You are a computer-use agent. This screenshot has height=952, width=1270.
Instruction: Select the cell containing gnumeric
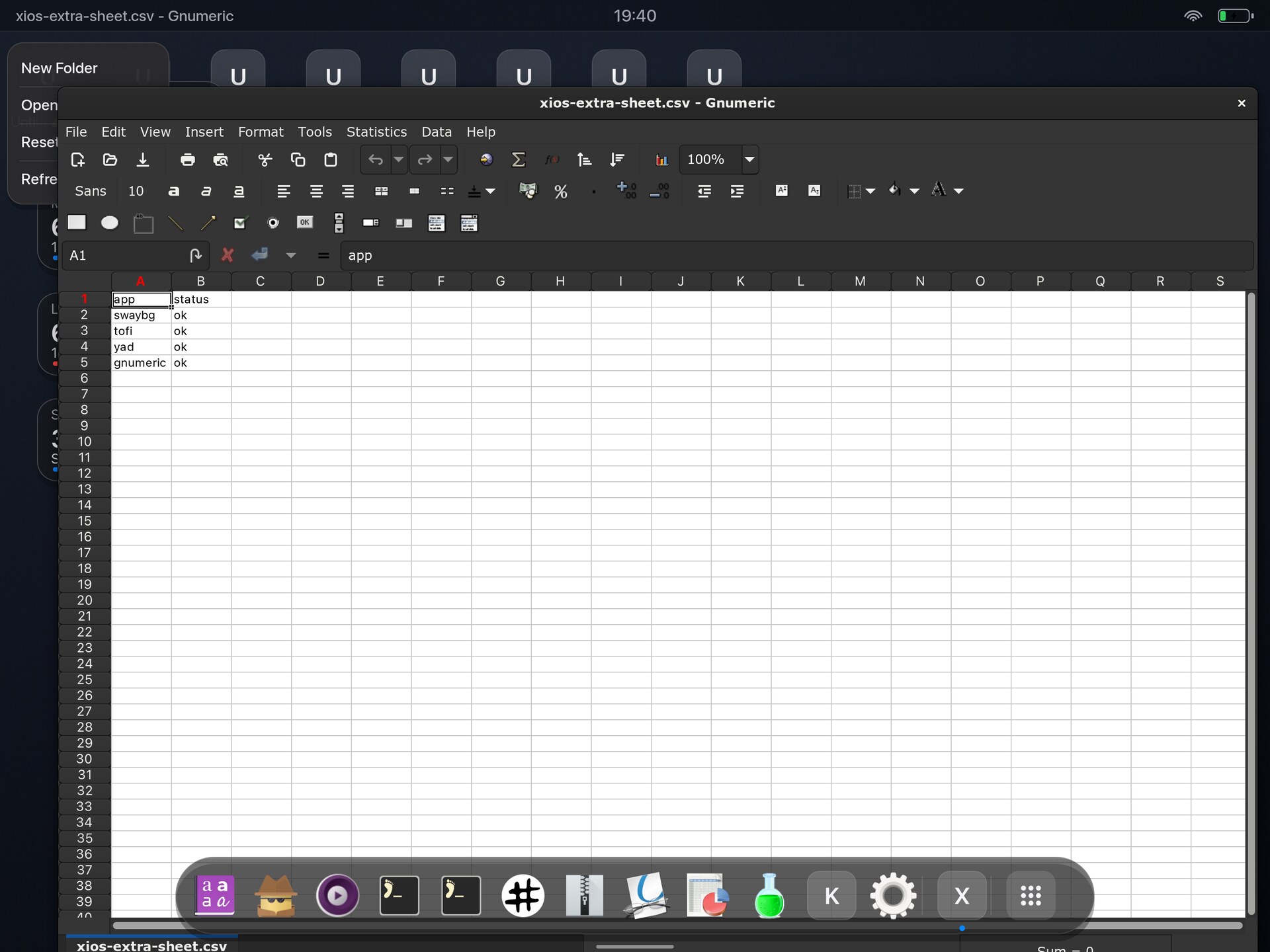point(141,363)
